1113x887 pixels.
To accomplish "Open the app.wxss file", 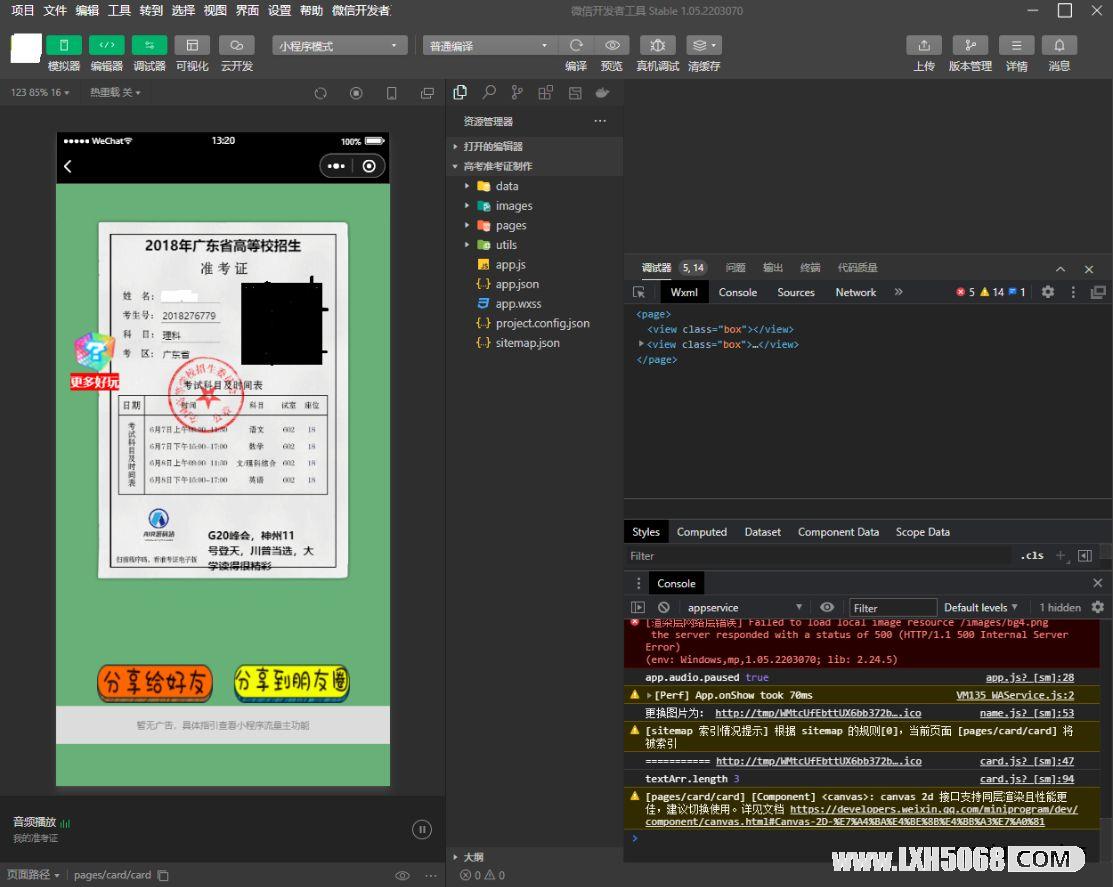I will 535,304.
